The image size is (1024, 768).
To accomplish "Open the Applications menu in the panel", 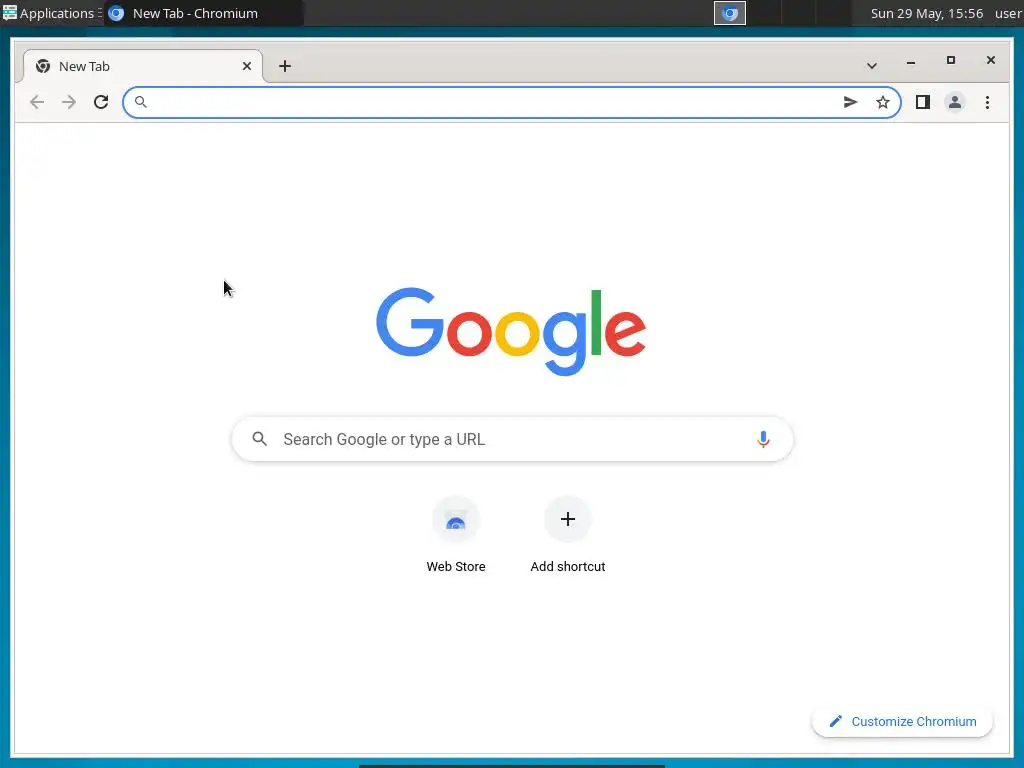I will (51, 13).
